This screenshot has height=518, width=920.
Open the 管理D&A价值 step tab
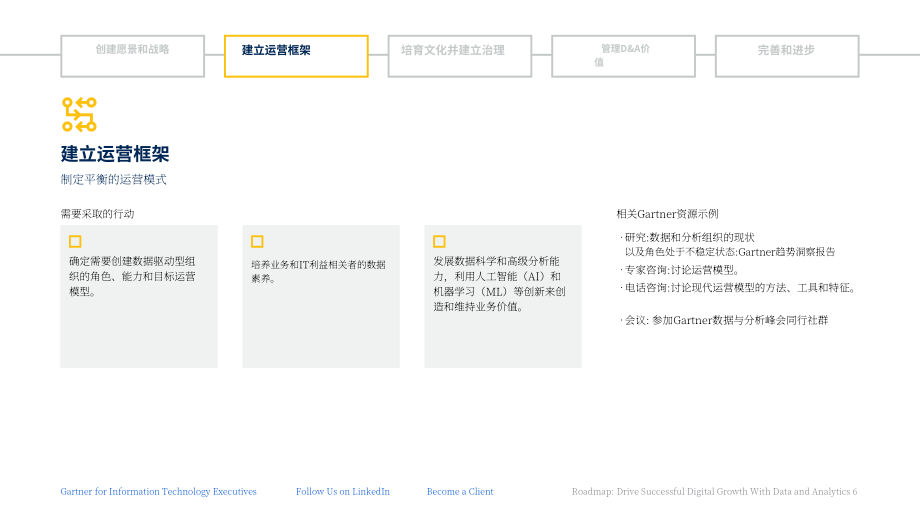coord(624,56)
